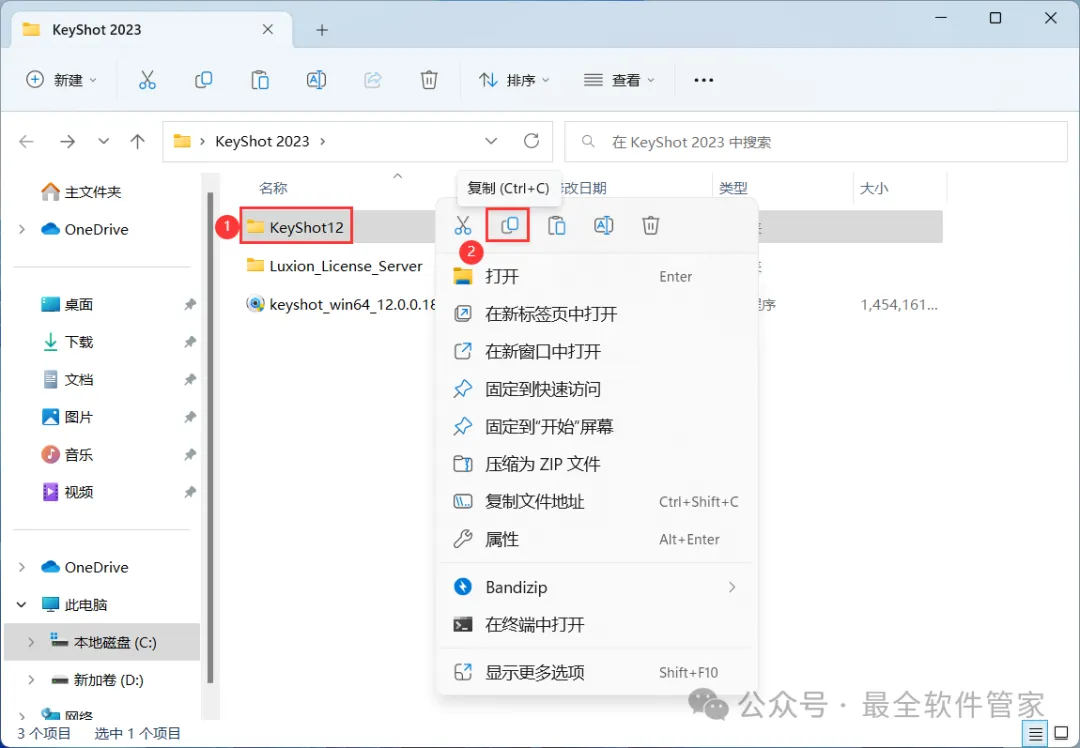1080x748 pixels.
Task: Click the toolbar Delete trash icon
Action: pos(428,80)
